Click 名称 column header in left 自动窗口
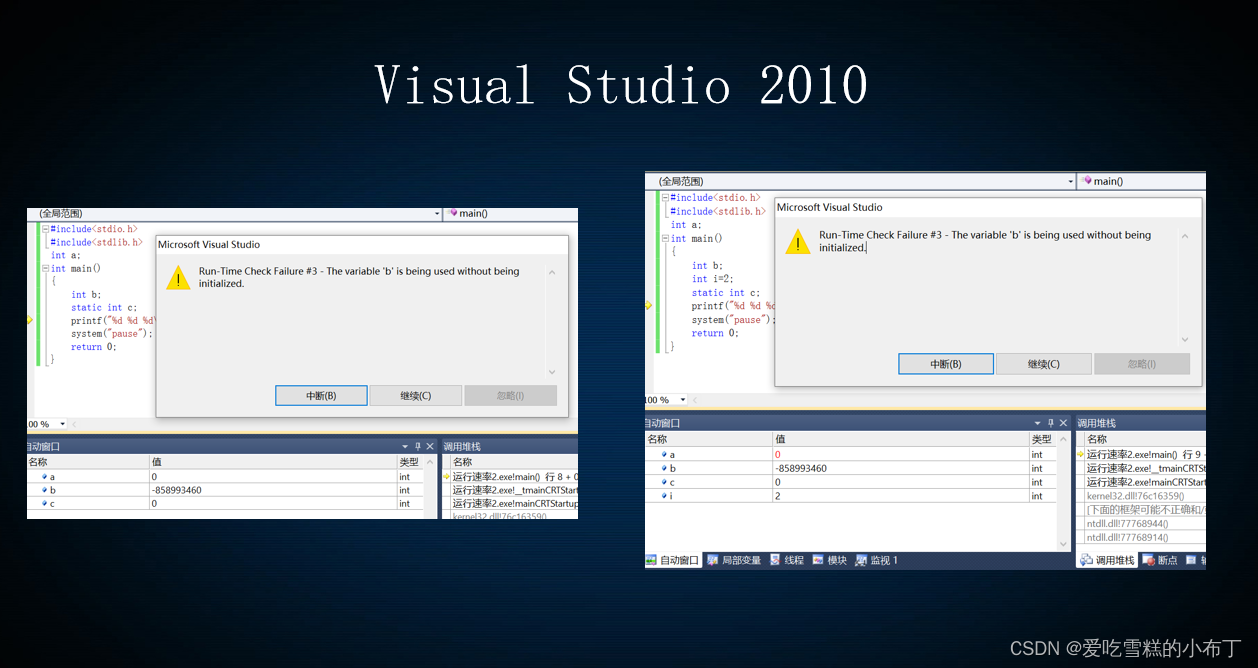The height and width of the screenshot is (668, 1258). point(87,462)
